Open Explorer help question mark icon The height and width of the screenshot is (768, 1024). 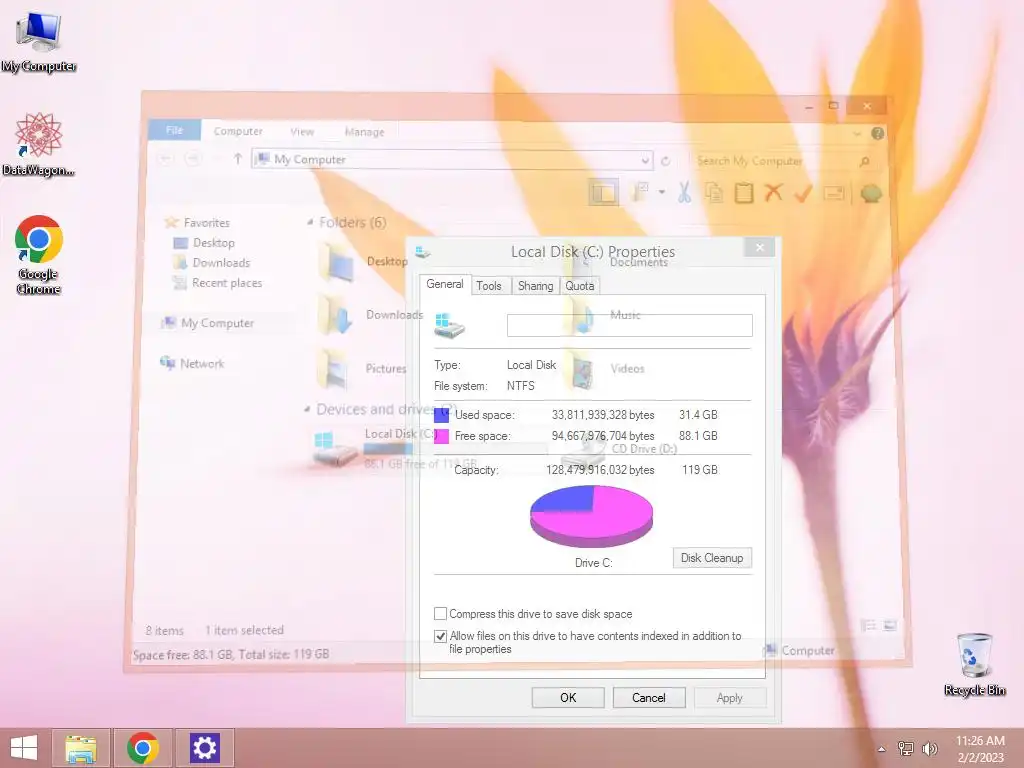point(877,133)
